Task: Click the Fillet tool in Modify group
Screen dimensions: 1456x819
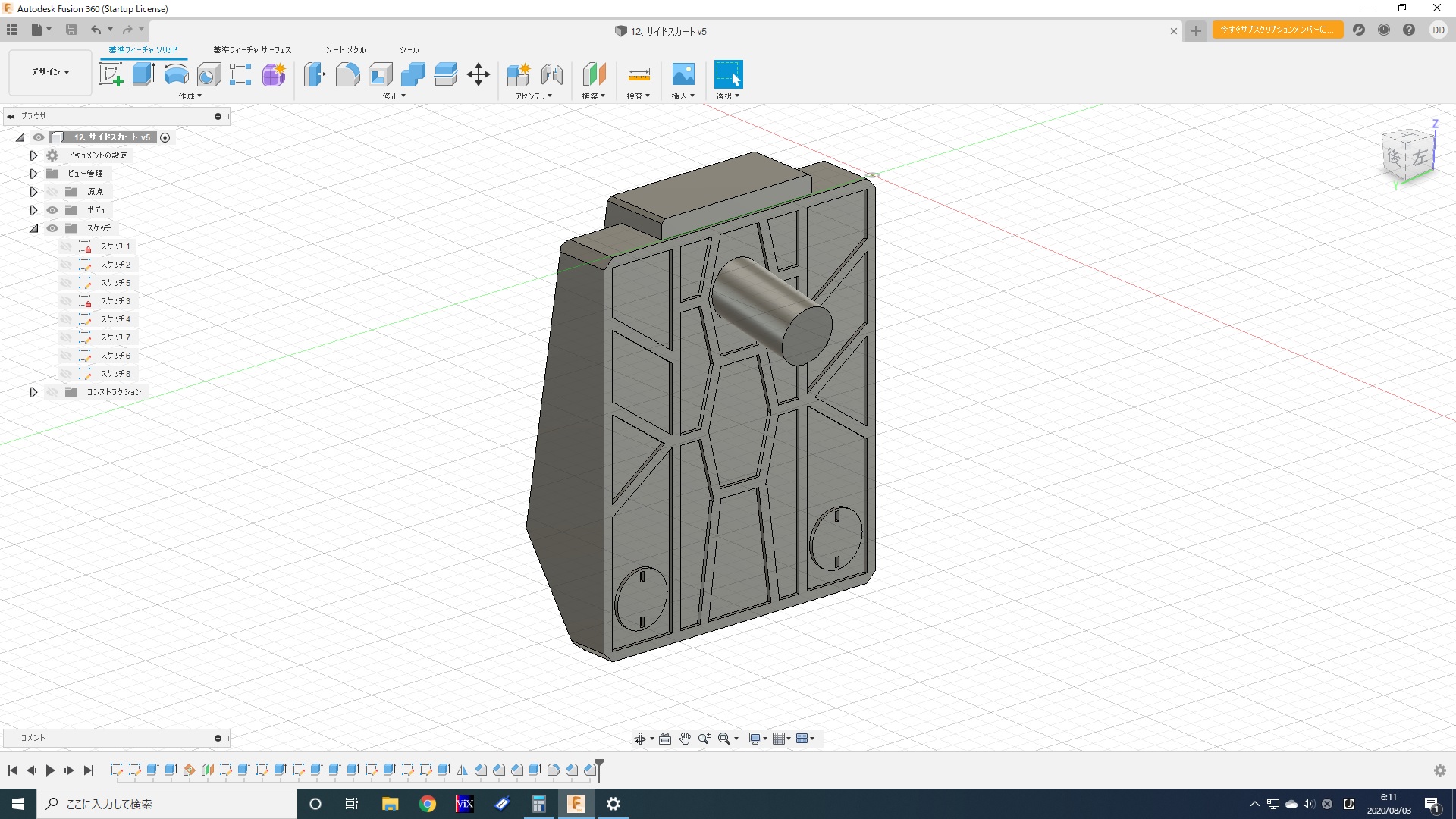Action: (347, 74)
